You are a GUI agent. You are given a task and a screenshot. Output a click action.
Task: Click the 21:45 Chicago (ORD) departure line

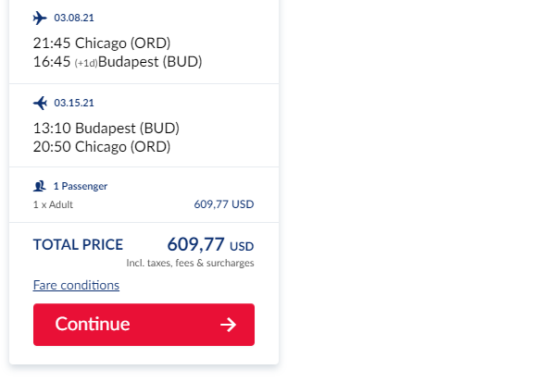click(102, 43)
